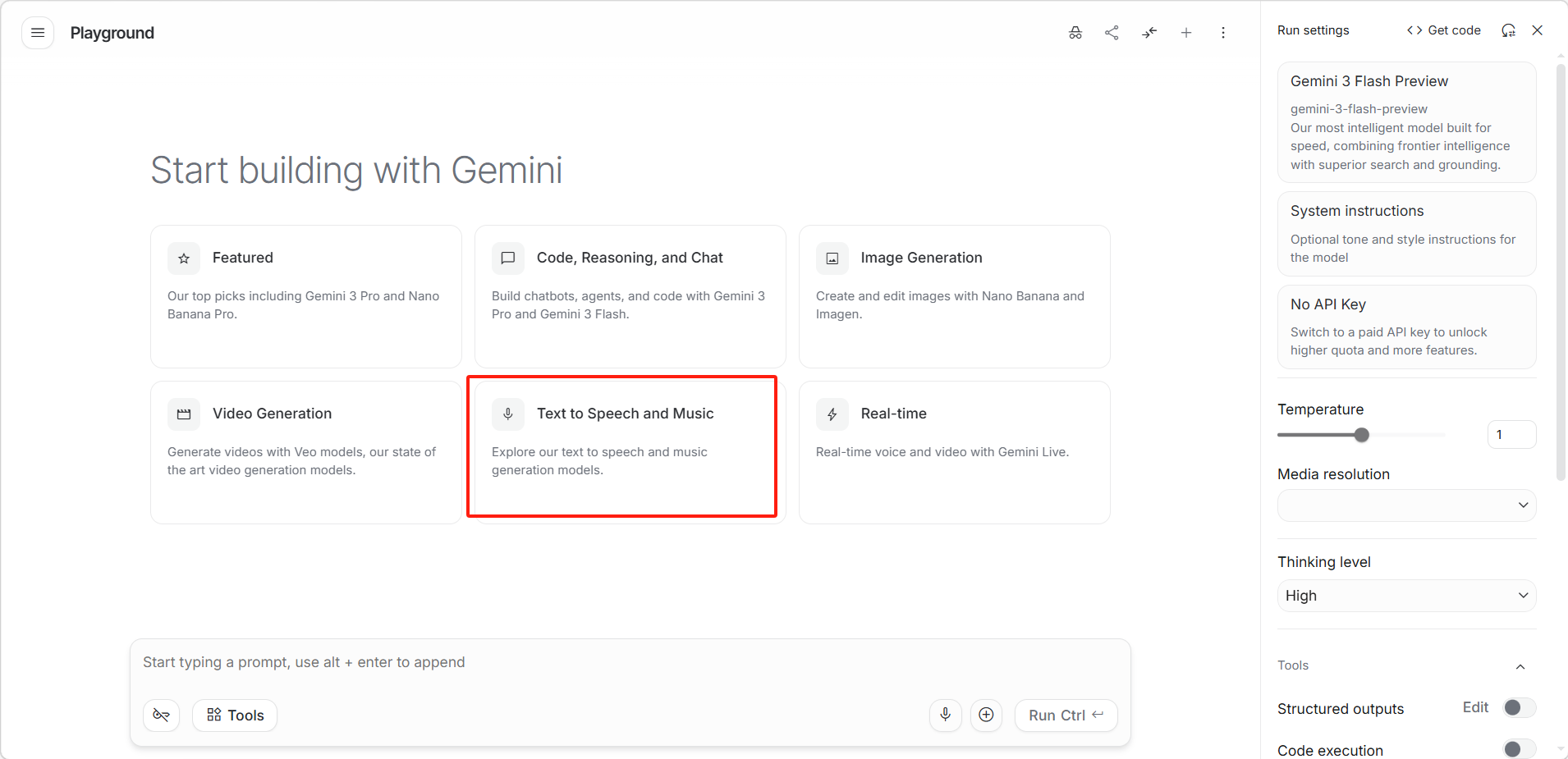
Task: Click the "Start building with Gemini" heading
Action: pos(357,171)
